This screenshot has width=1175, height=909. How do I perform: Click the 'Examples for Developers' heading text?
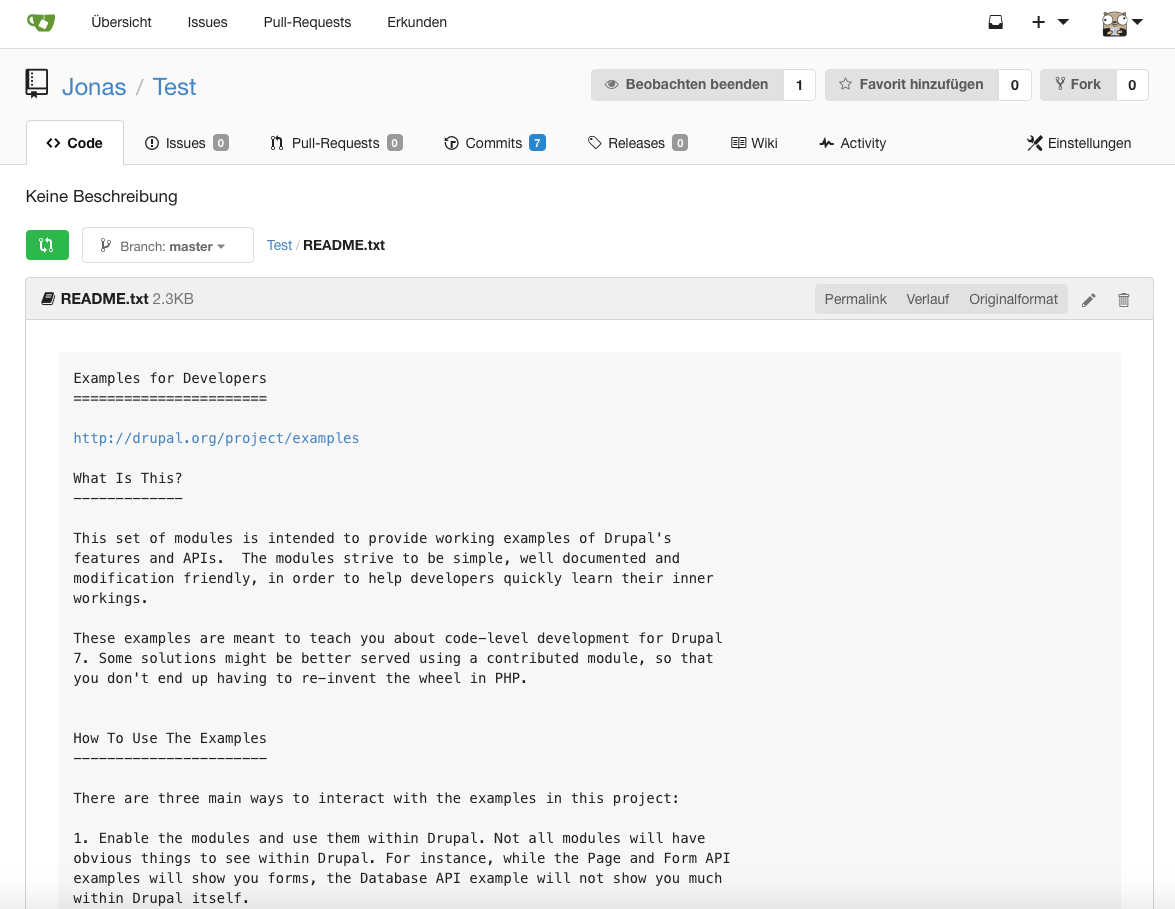pos(170,378)
